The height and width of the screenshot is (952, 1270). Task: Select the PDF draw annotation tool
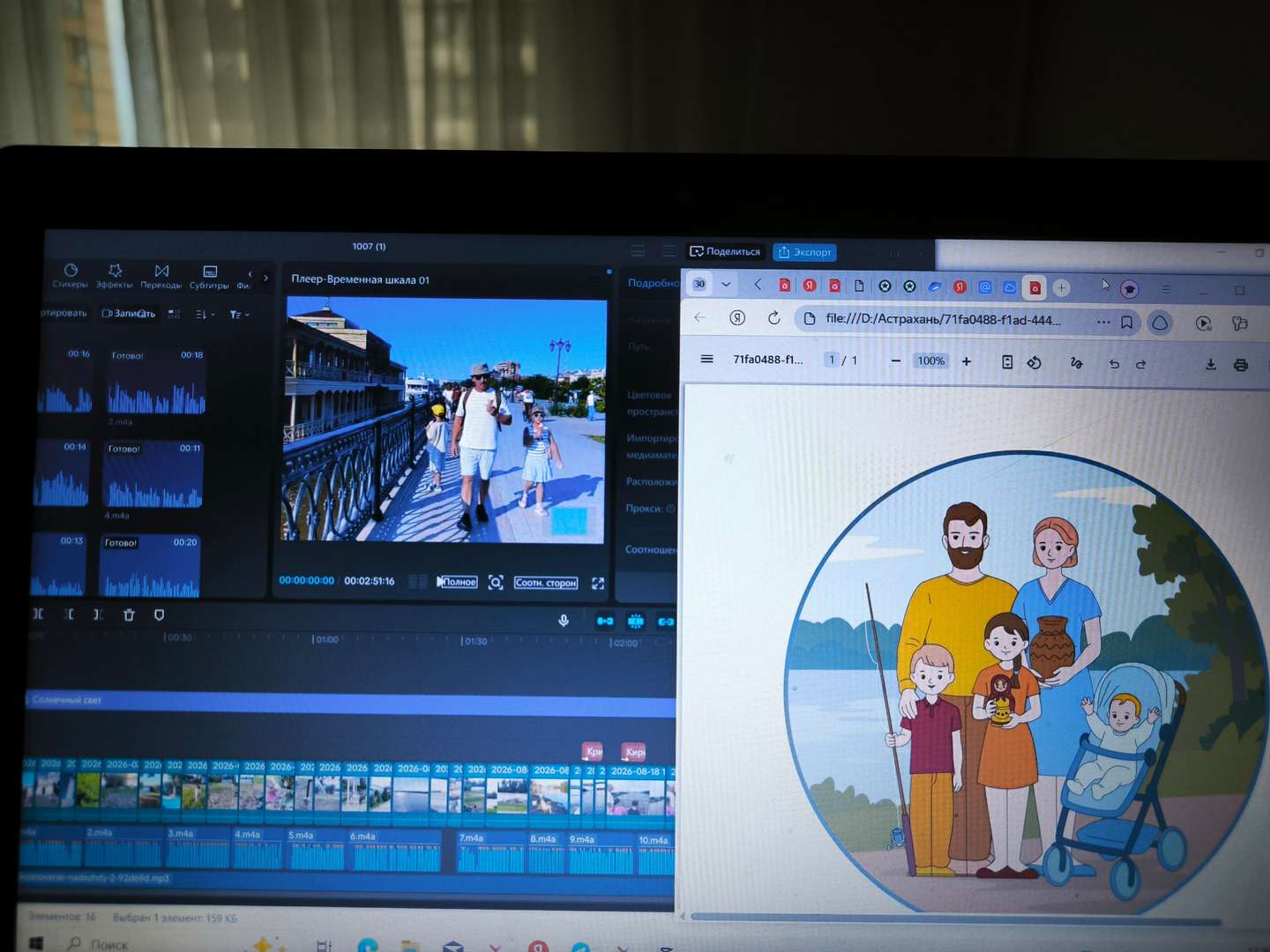[1076, 363]
